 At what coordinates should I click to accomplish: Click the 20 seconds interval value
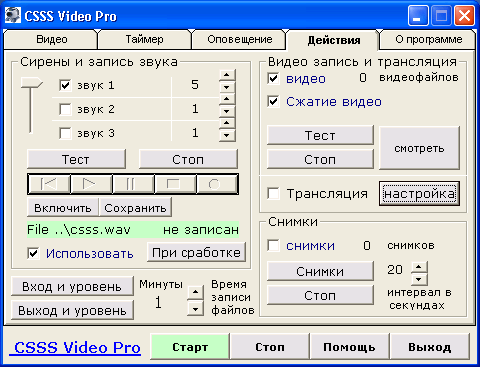coord(395,269)
